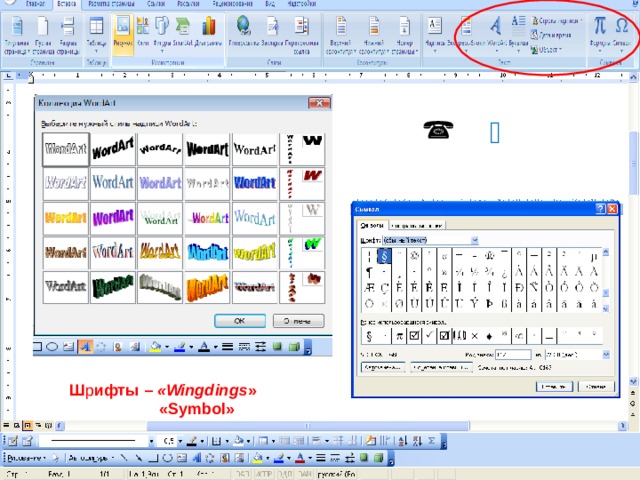Open the References ribbon tab
640x480 pixels.
click(x=156, y=4)
